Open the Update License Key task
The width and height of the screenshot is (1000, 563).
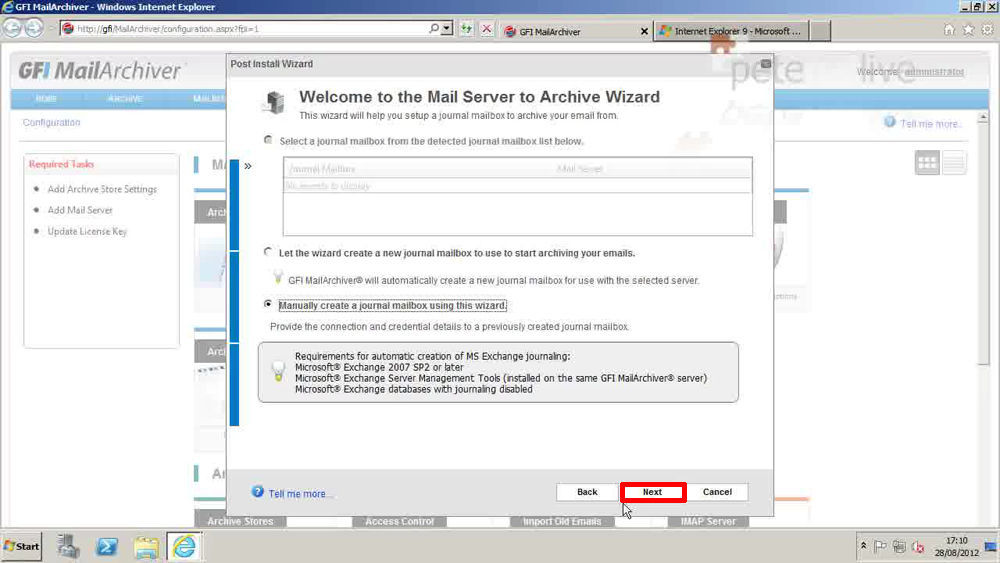click(x=87, y=231)
